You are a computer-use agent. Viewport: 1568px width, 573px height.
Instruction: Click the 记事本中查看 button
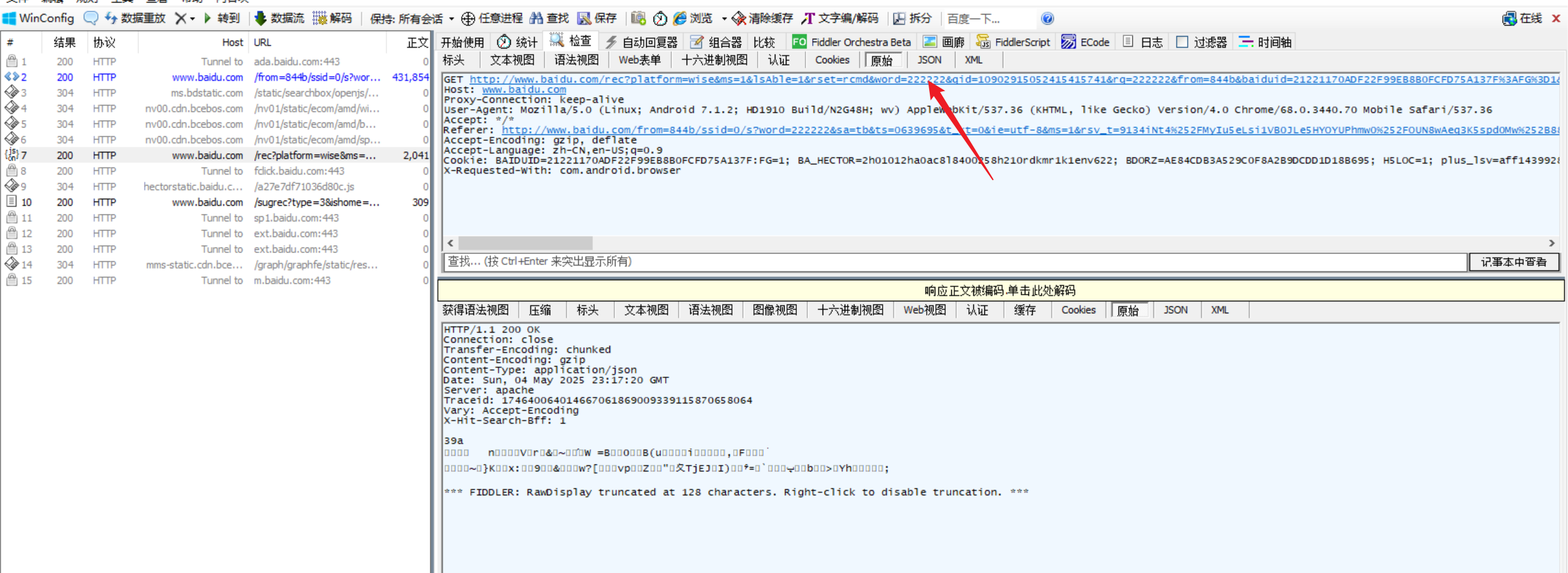tap(1513, 262)
